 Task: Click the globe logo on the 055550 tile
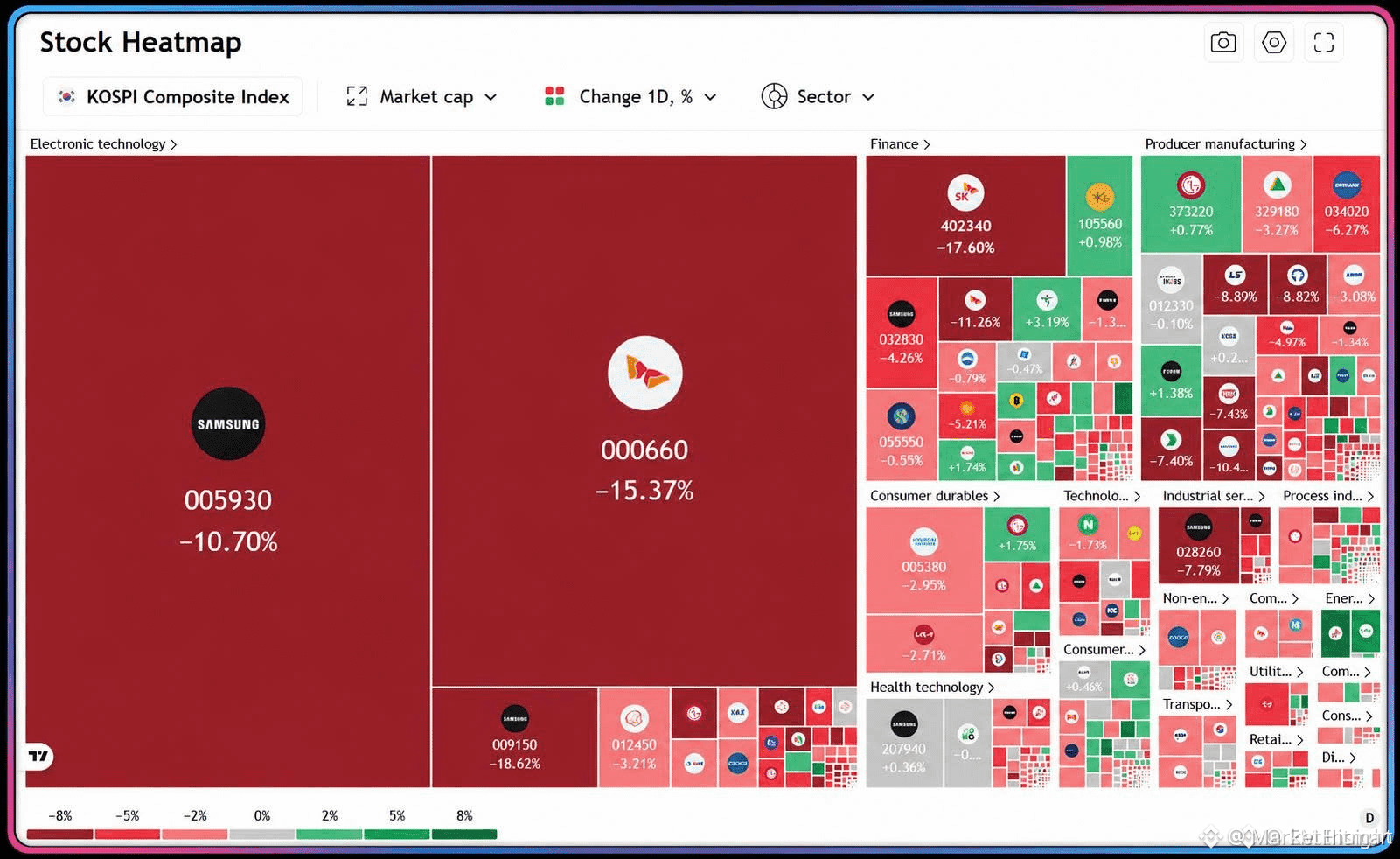[902, 416]
